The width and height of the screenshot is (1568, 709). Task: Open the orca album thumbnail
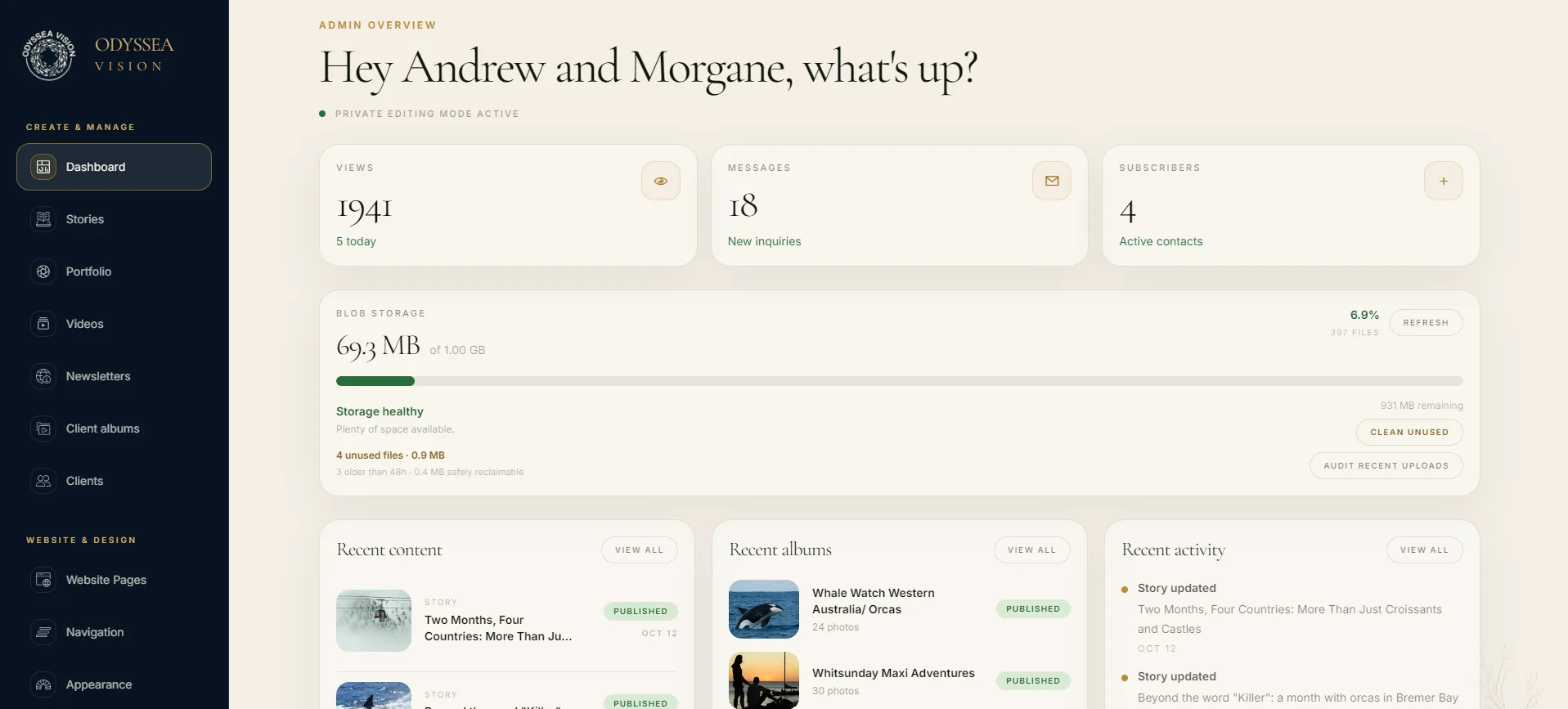click(764, 609)
